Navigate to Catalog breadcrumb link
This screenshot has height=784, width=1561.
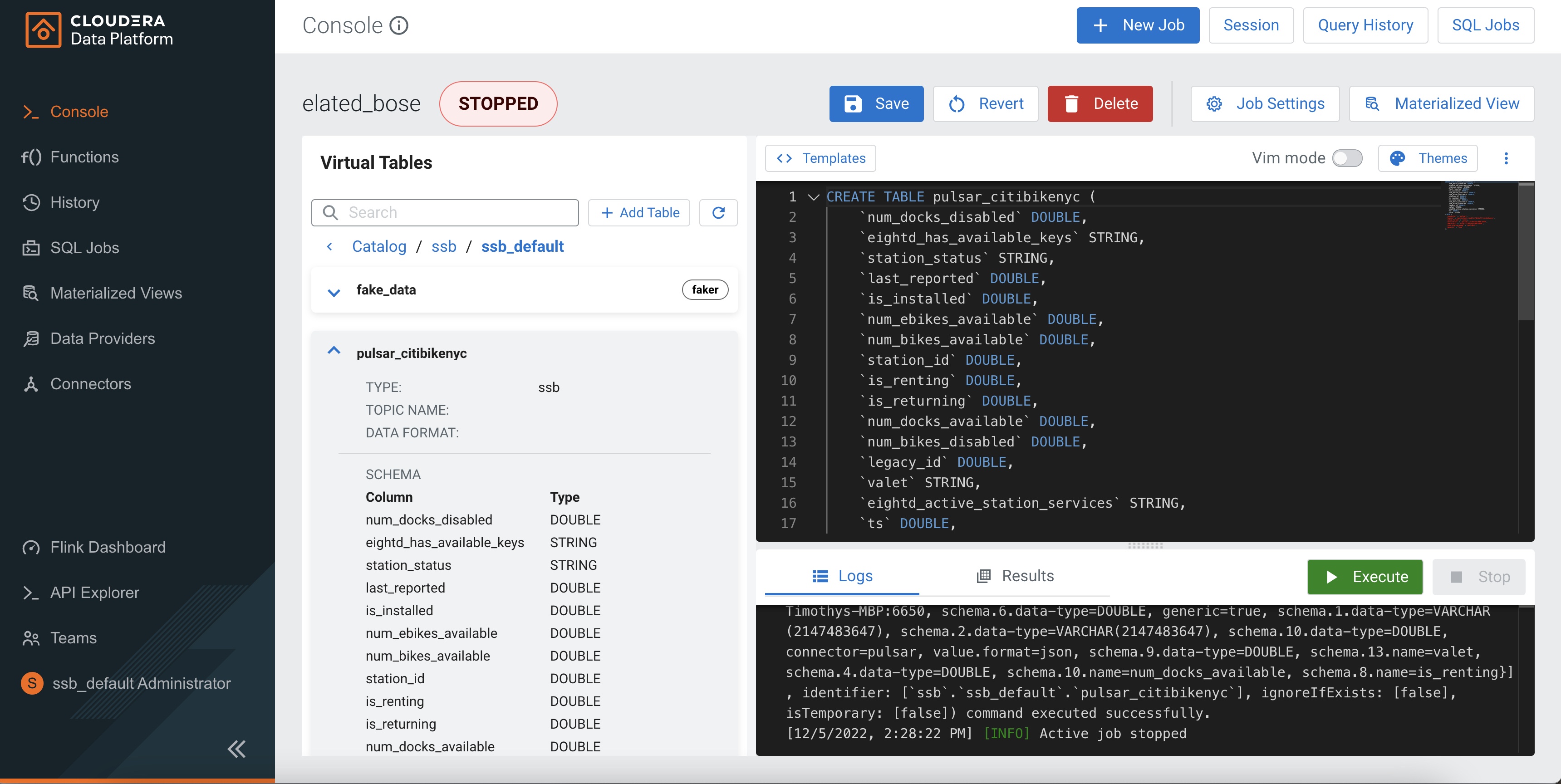click(379, 247)
